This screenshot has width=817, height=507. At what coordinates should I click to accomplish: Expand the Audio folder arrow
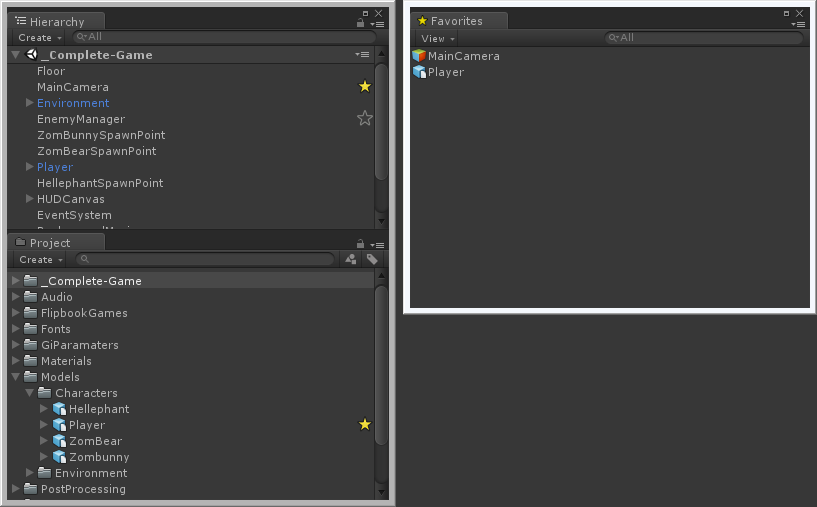click(16, 296)
